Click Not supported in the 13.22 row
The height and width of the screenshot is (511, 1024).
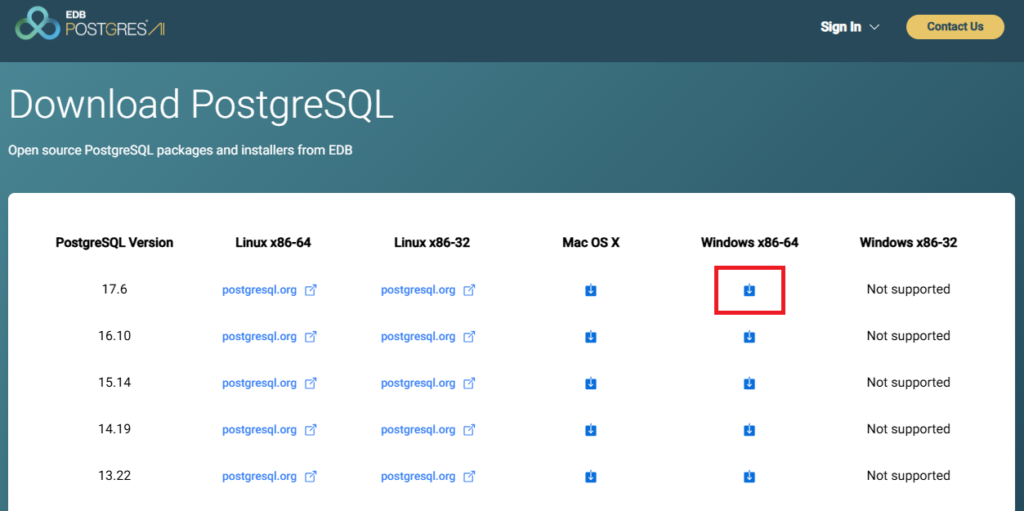908,476
